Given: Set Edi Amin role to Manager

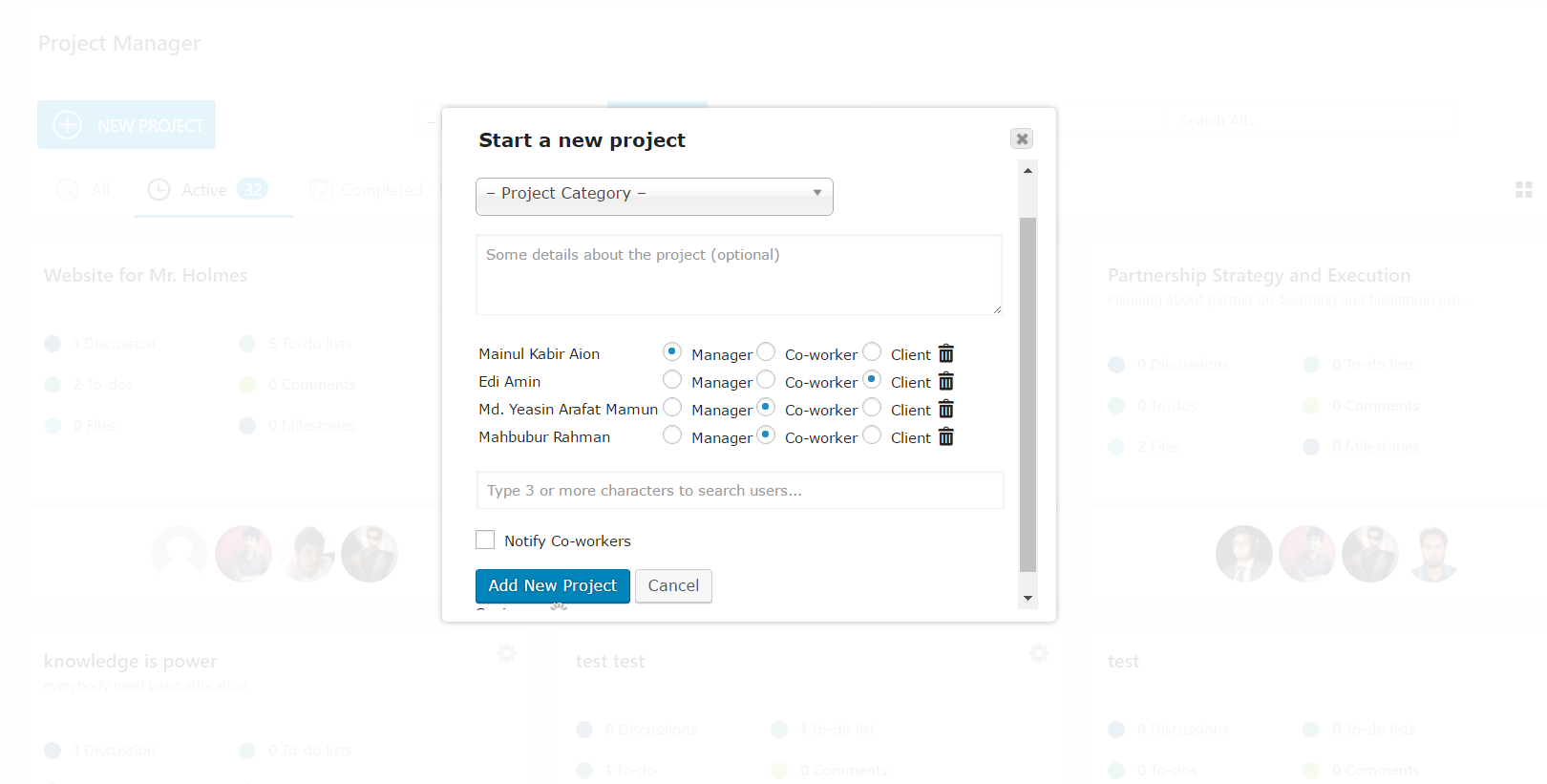Looking at the screenshot, I should 672,379.
